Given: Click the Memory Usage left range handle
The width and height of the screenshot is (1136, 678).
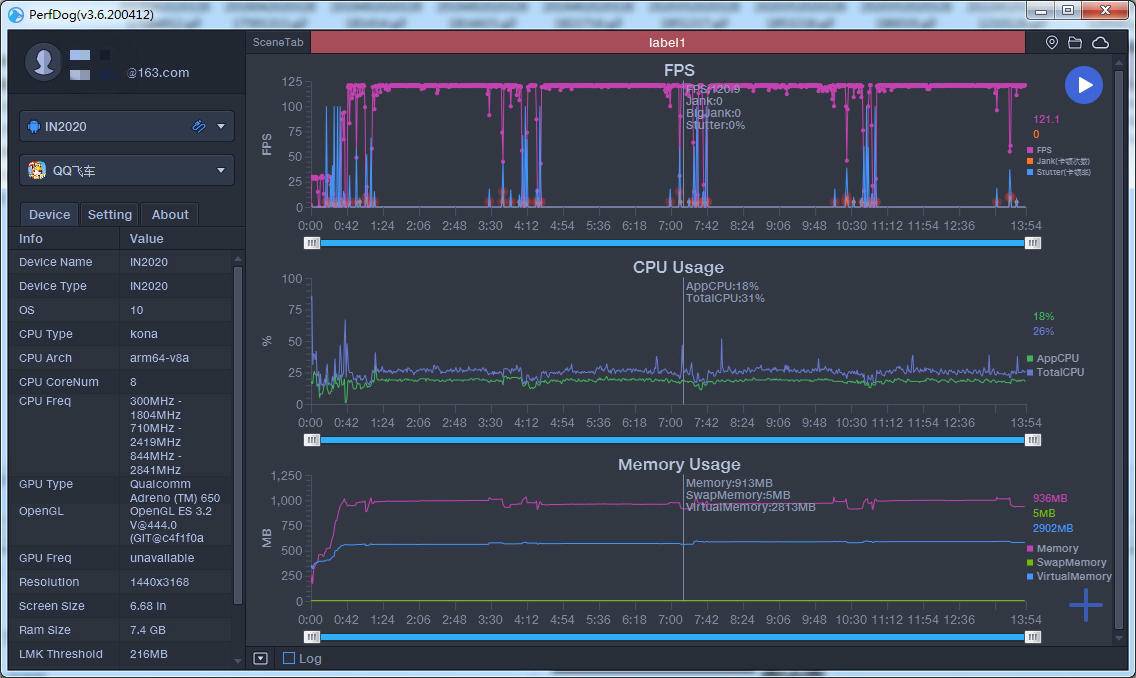Looking at the screenshot, I should click(312, 637).
